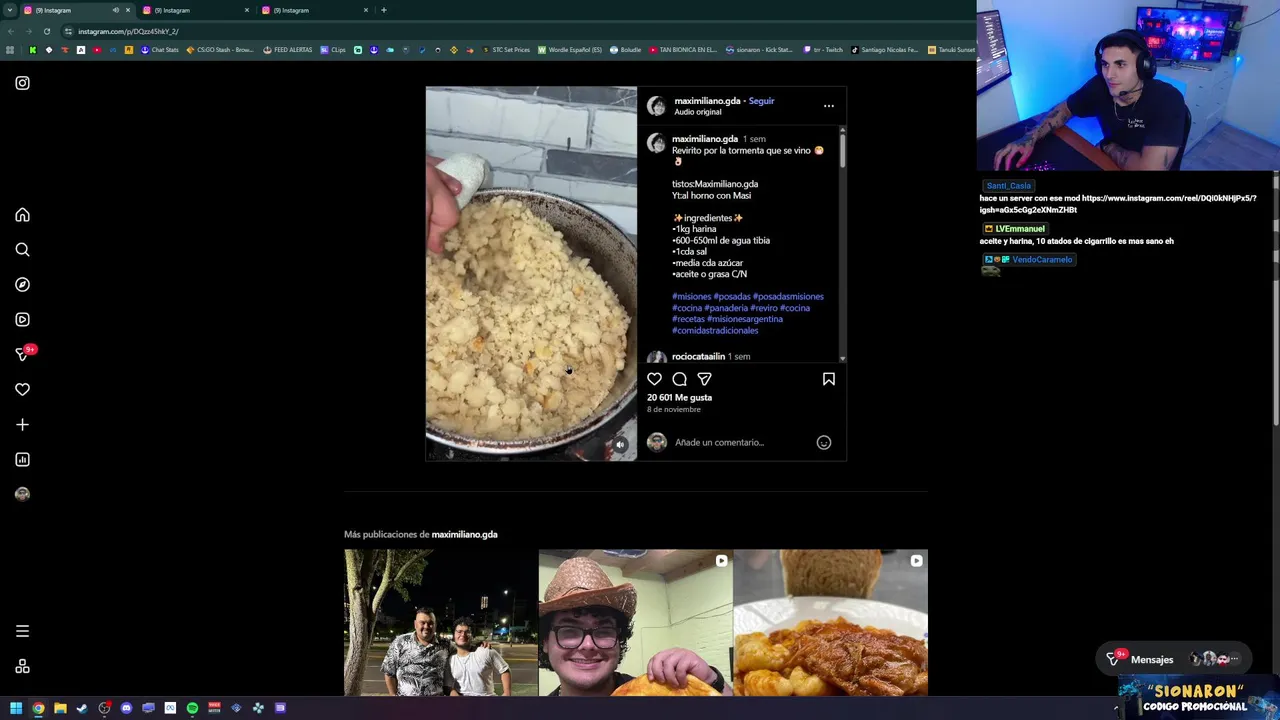The image size is (1280, 720).
Task: Open profile avatar in sidebar
Action: (x=22, y=494)
